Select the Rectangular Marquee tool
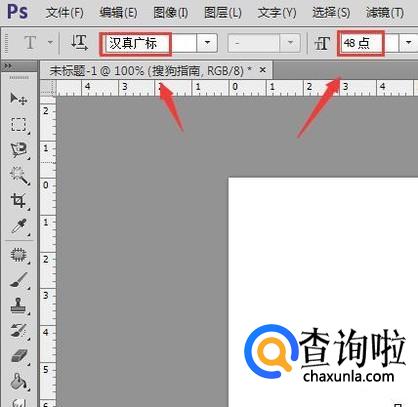This screenshot has height=407, width=418. (19, 125)
